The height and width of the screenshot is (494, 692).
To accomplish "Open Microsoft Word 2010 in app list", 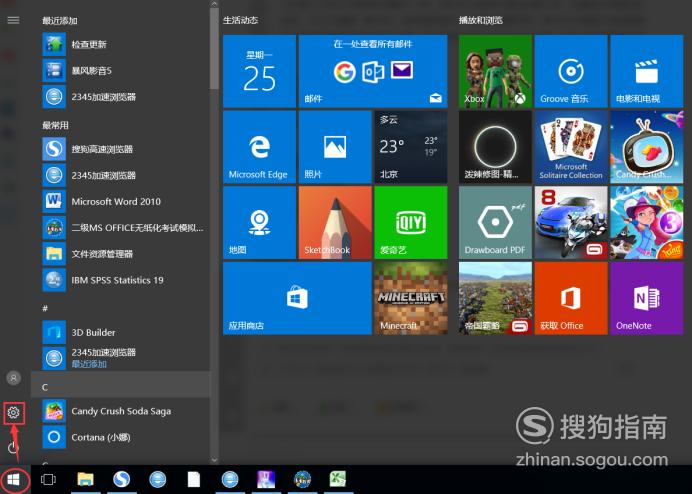I will (x=120, y=201).
